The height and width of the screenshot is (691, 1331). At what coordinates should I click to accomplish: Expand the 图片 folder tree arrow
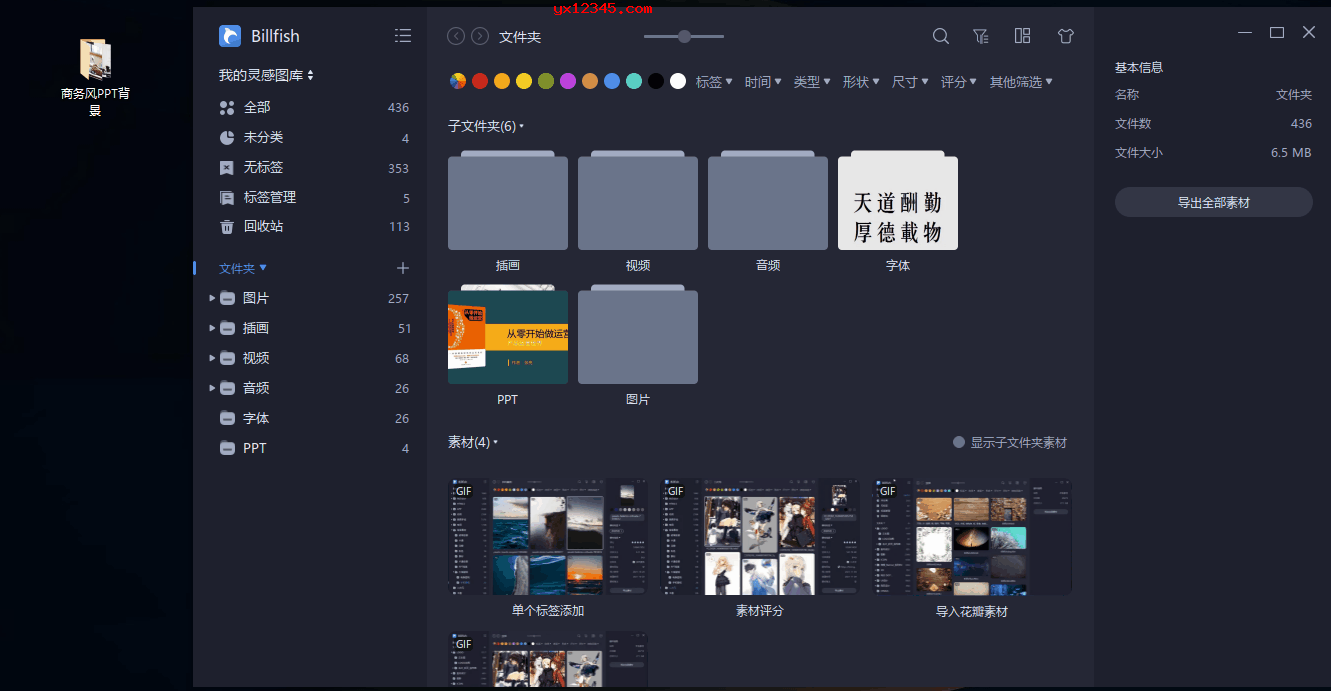tap(212, 298)
